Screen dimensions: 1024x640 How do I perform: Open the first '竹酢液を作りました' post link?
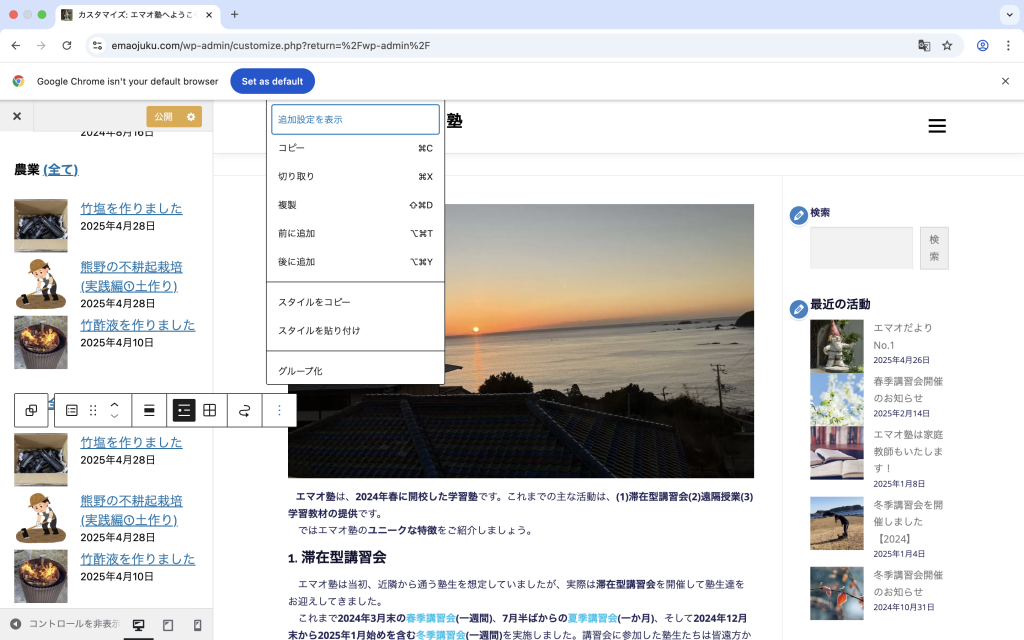[138, 325]
